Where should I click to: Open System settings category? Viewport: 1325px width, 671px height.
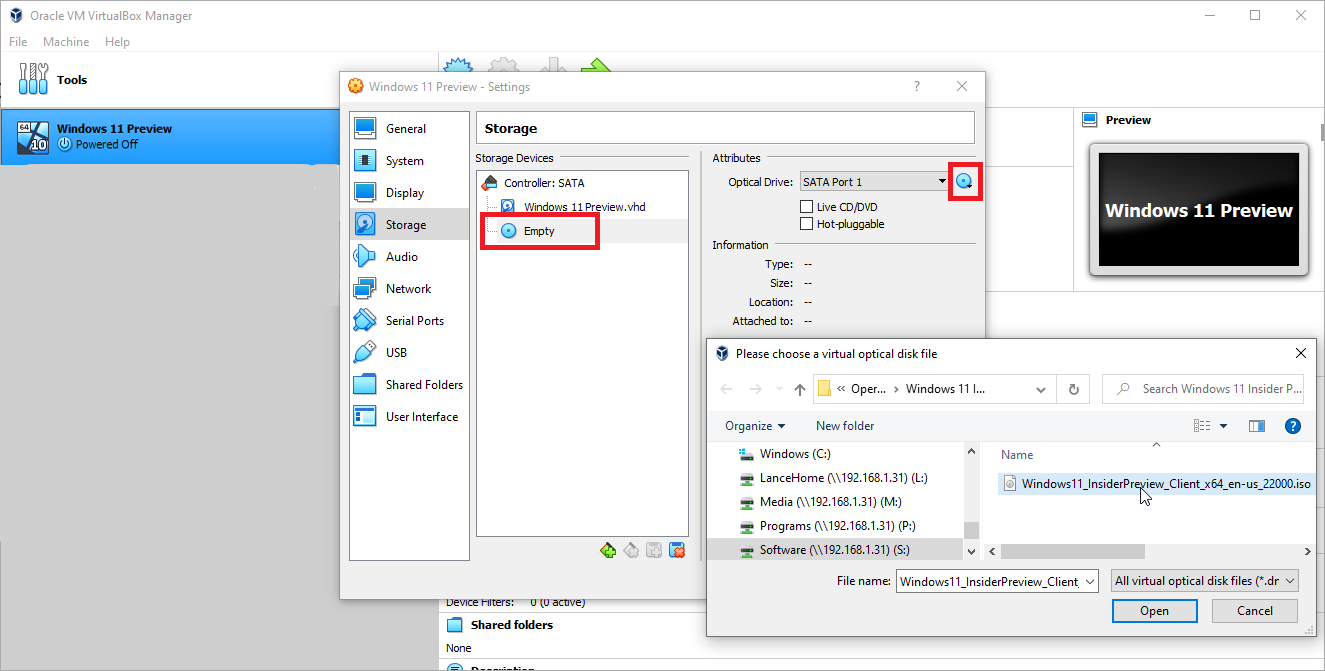coord(409,161)
